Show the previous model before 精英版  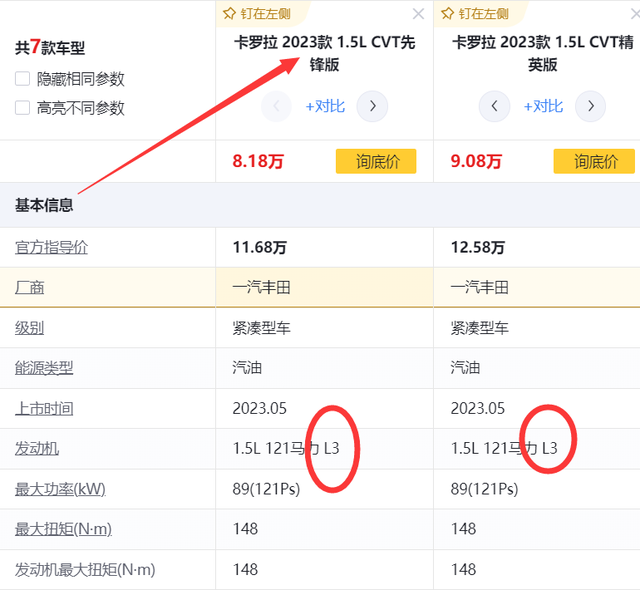(x=494, y=106)
